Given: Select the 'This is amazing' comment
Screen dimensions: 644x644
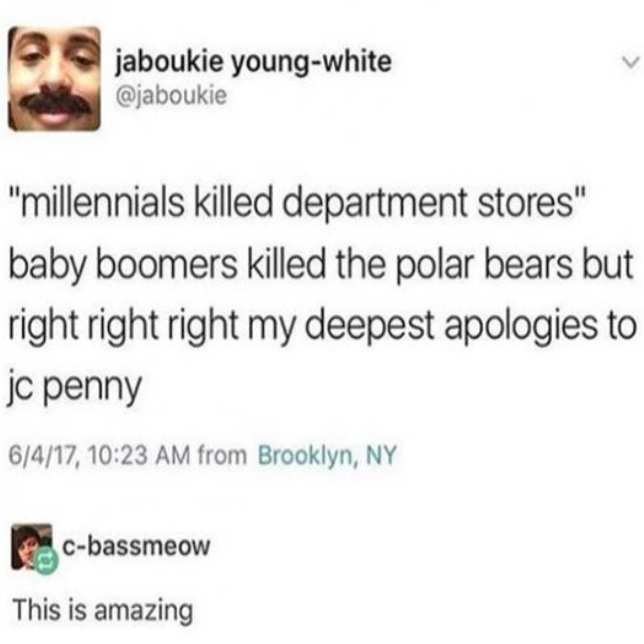Looking at the screenshot, I should tap(103, 610).
